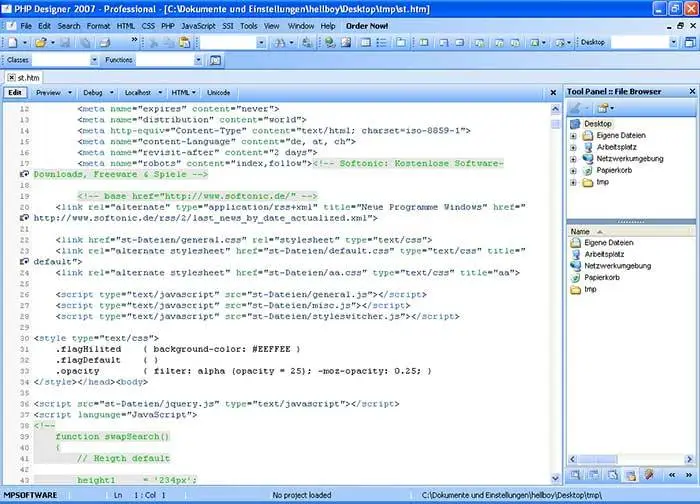Expand the Papierkorb tree node
Screen dimensions: 700x504
[x=574, y=171]
